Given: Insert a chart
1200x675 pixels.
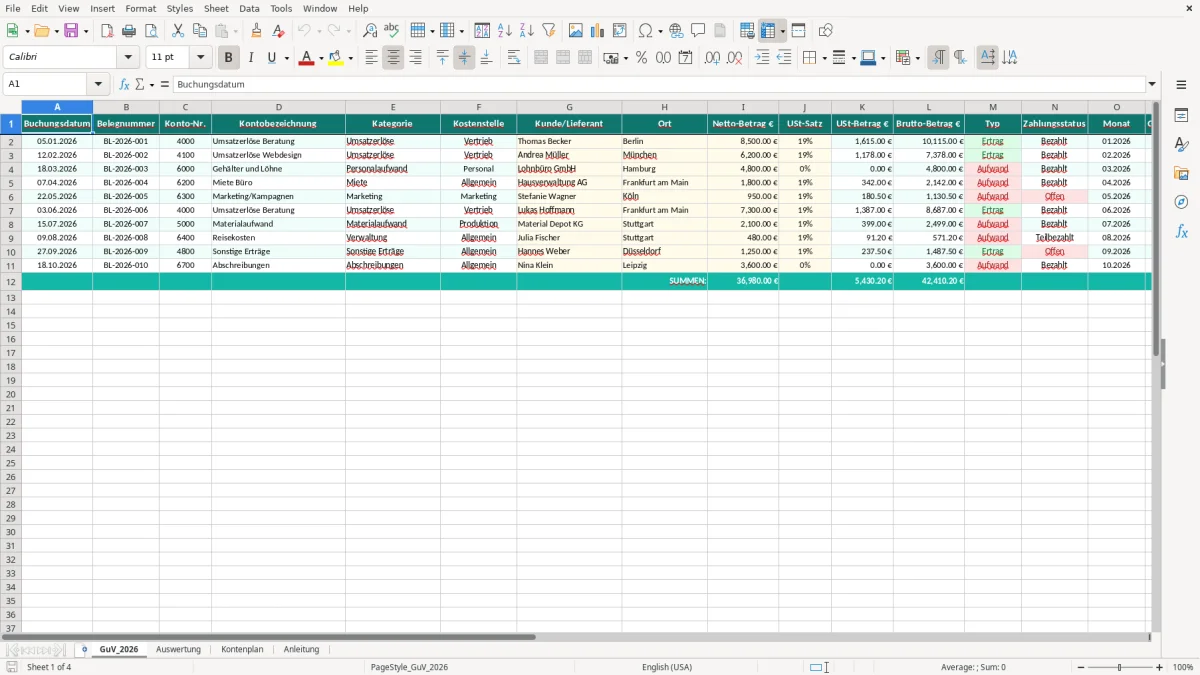Looking at the screenshot, I should pos(597,31).
